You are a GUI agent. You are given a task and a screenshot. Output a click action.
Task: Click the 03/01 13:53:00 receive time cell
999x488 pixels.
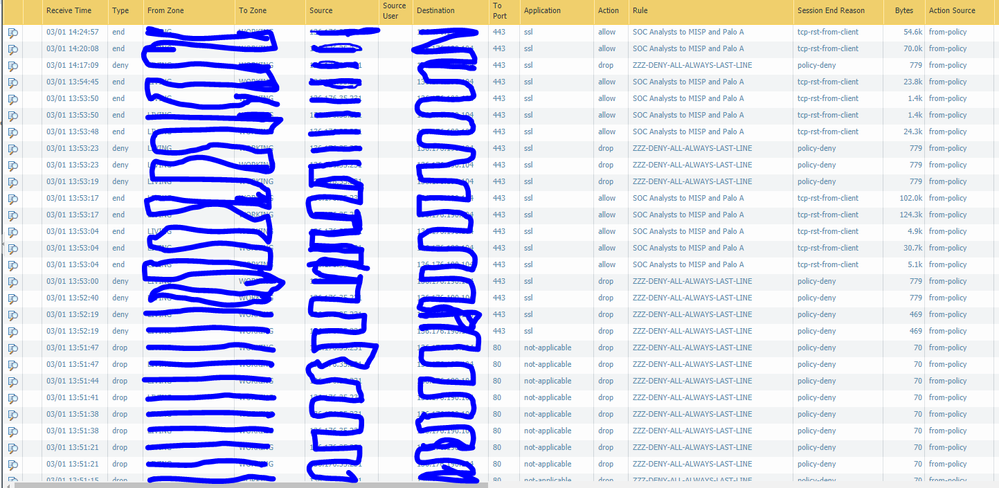click(72, 280)
